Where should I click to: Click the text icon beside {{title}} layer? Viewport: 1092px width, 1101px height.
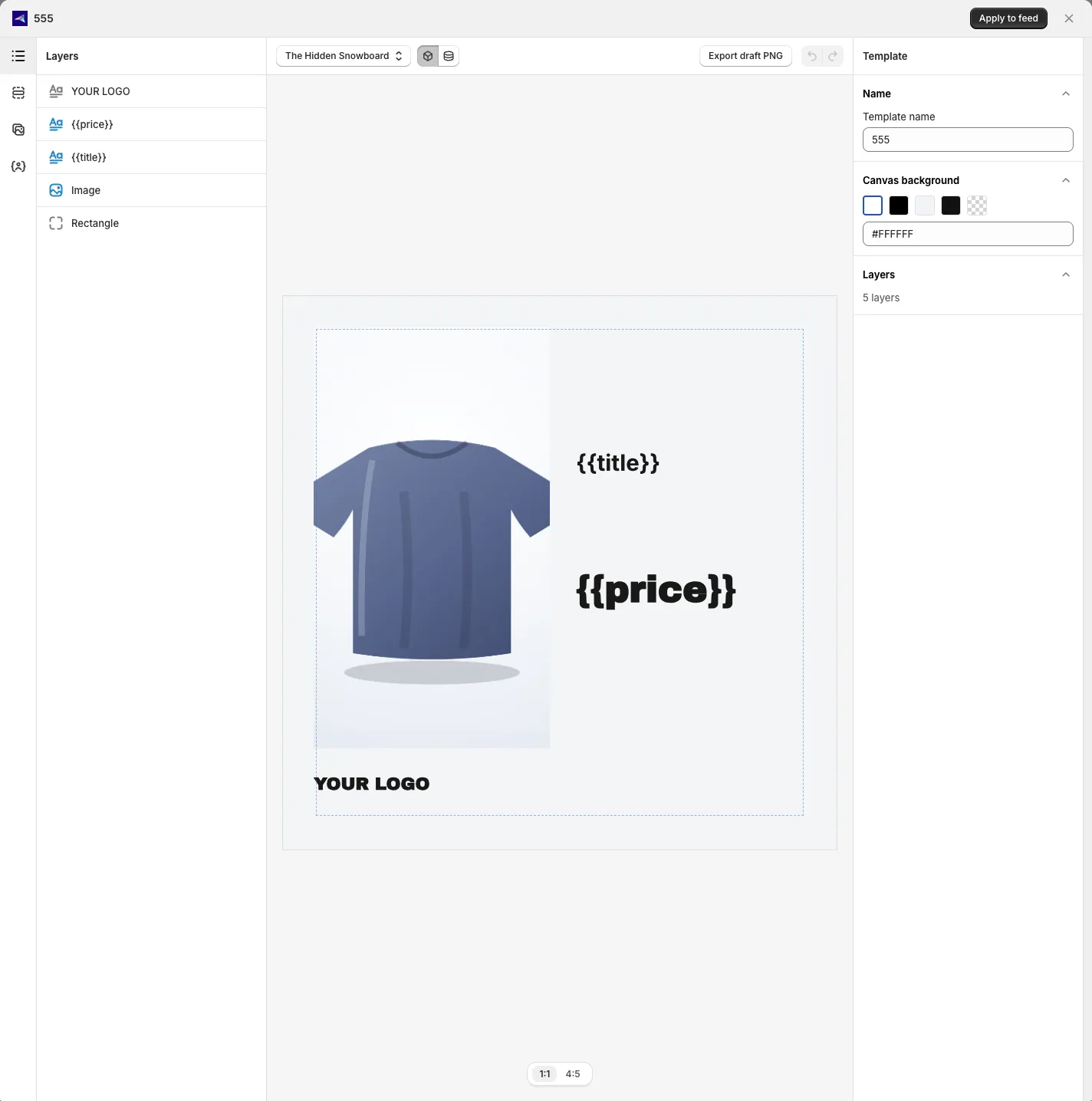(x=56, y=157)
